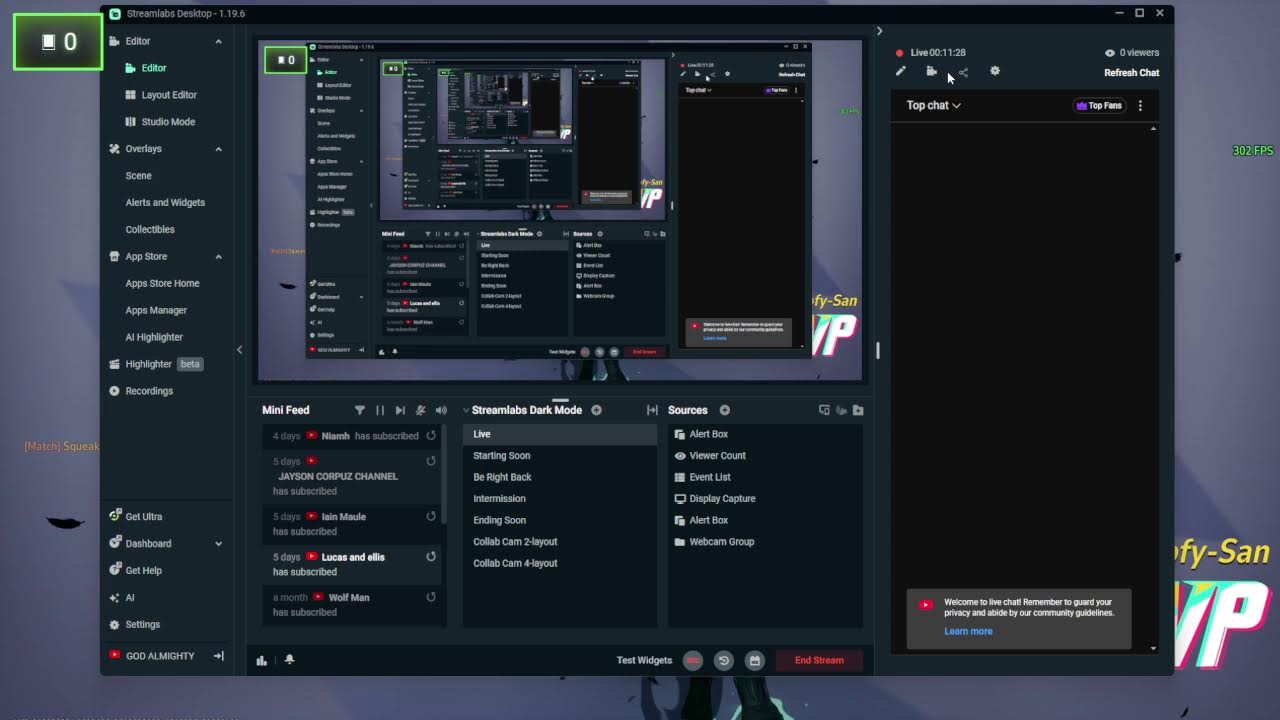Skip the current Mini Feed alert
Screen dimensions: 1280x720
[400, 410]
